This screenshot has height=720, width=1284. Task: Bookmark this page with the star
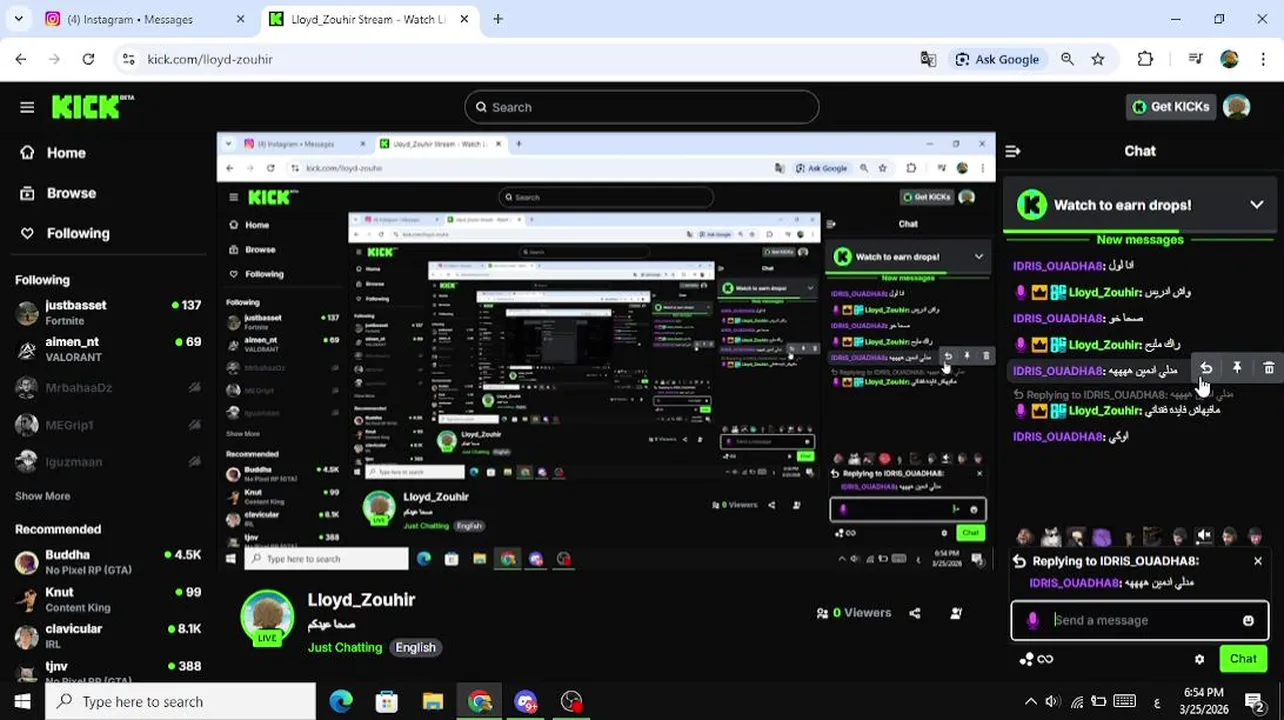pyautogui.click(x=1098, y=59)
